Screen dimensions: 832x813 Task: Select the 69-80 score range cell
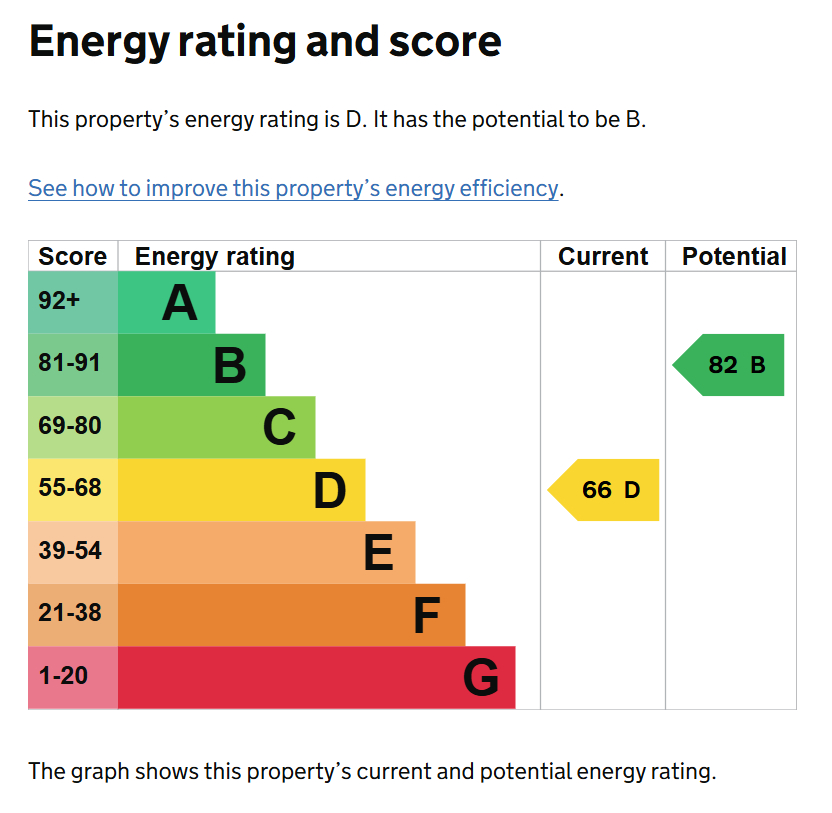[x=73, y=427]
